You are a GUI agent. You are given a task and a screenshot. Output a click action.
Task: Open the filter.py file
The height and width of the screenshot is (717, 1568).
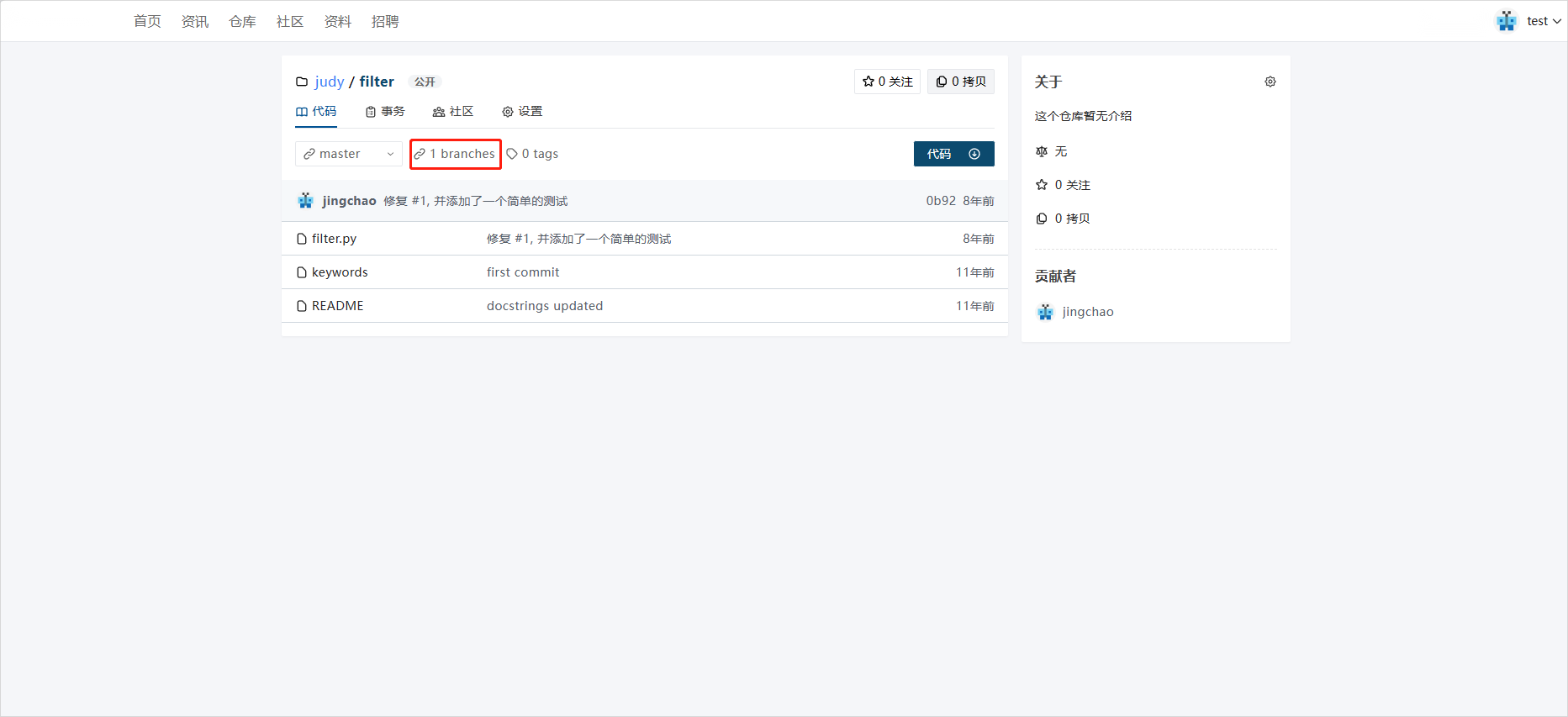click(x=334, y=239)
